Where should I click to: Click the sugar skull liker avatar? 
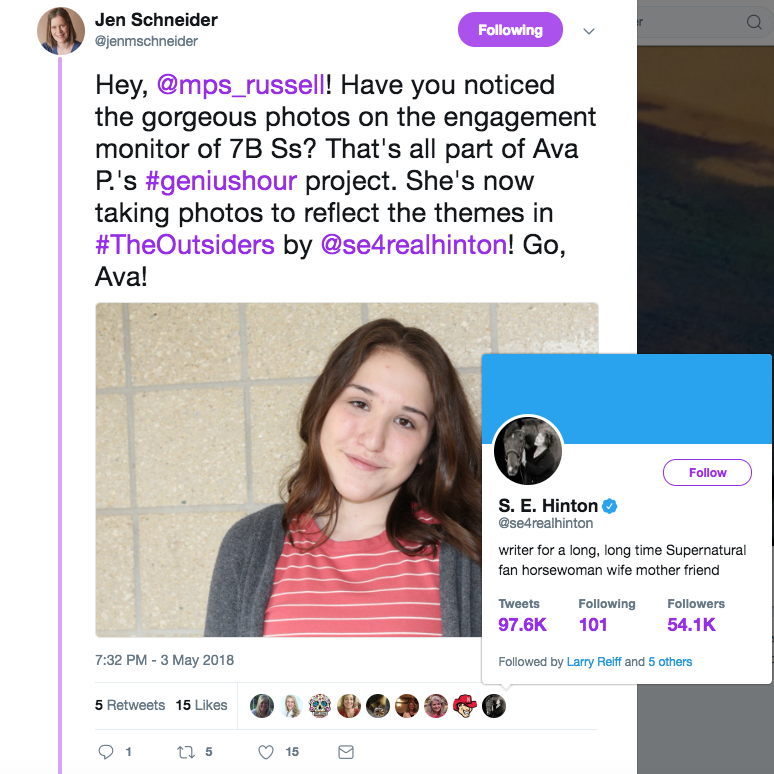[319, 705]
